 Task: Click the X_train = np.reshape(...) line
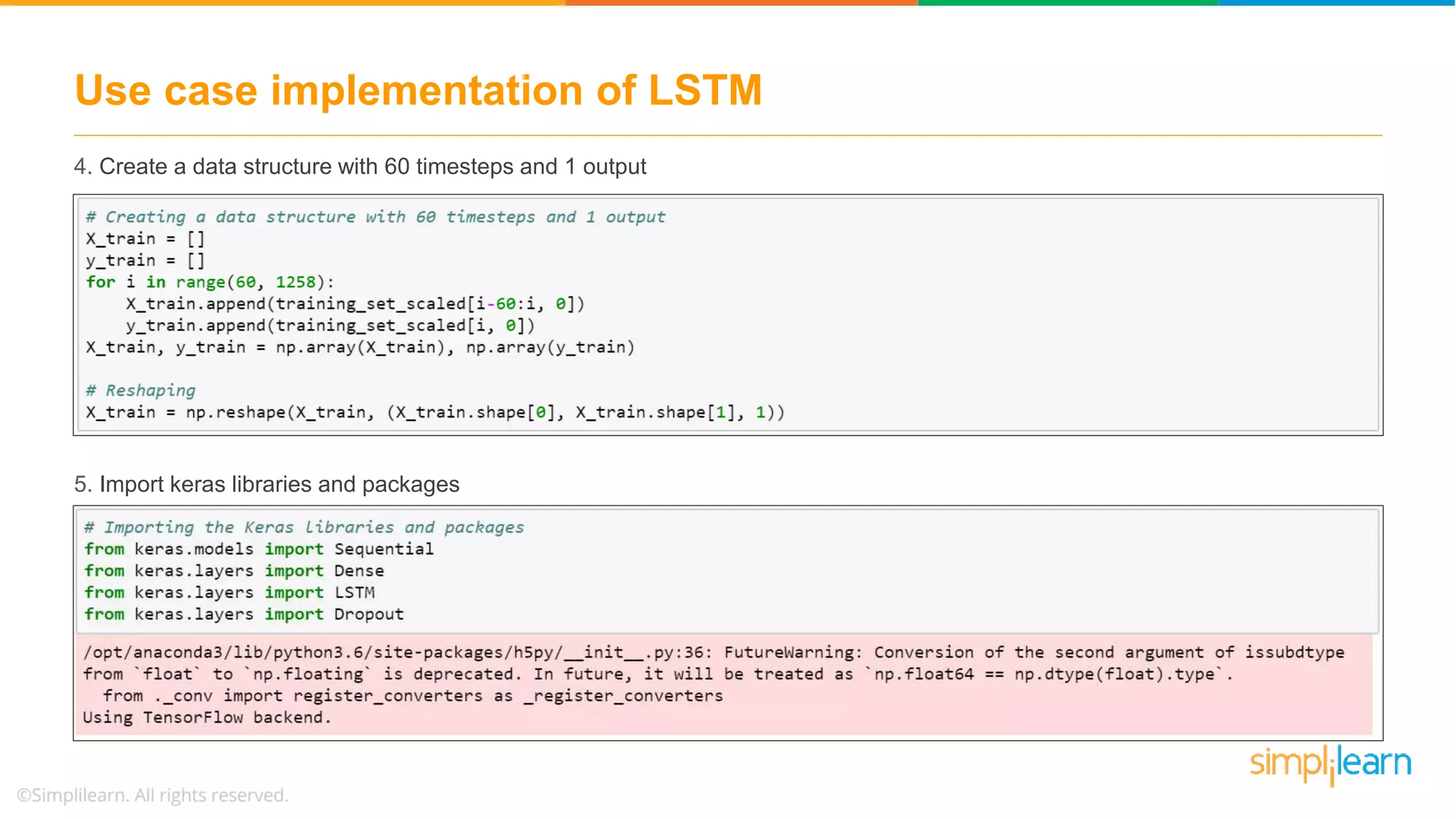click(435, 412)
